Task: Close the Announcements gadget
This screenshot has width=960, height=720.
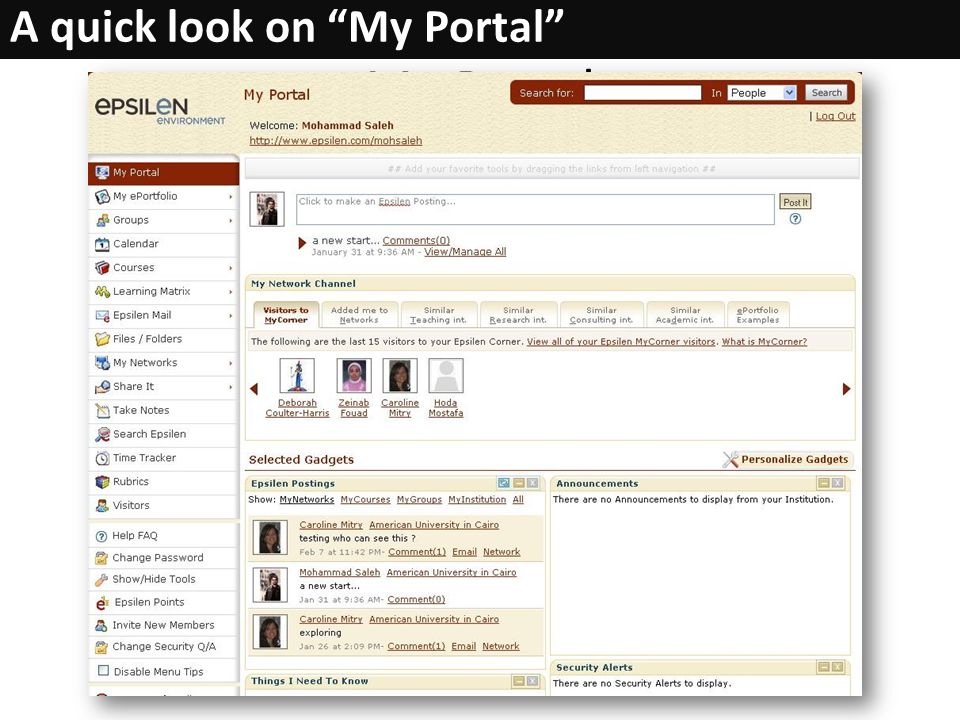Action: (x=838, y=483)
